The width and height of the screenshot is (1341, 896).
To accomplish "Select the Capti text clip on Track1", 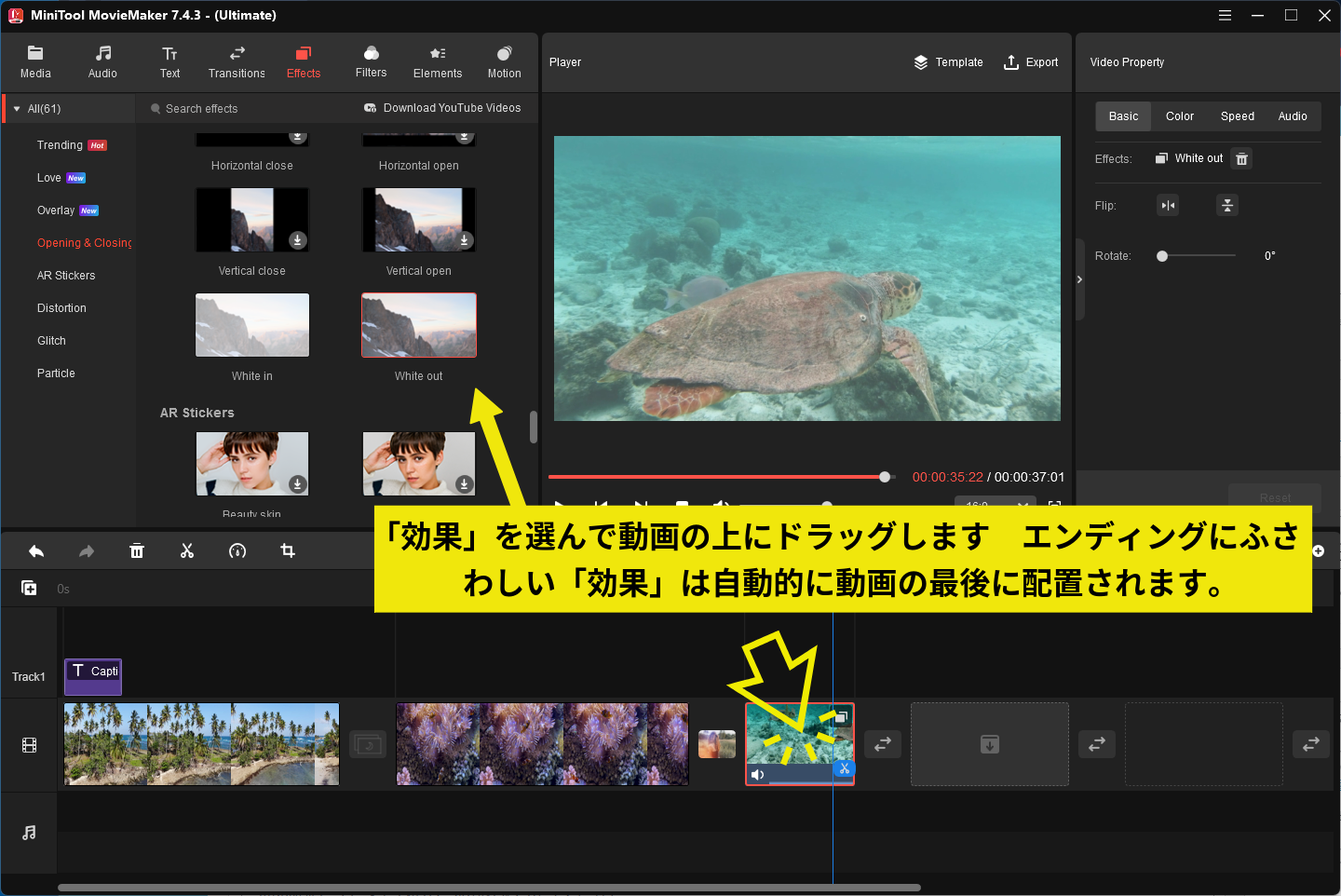I will [93, 677].
